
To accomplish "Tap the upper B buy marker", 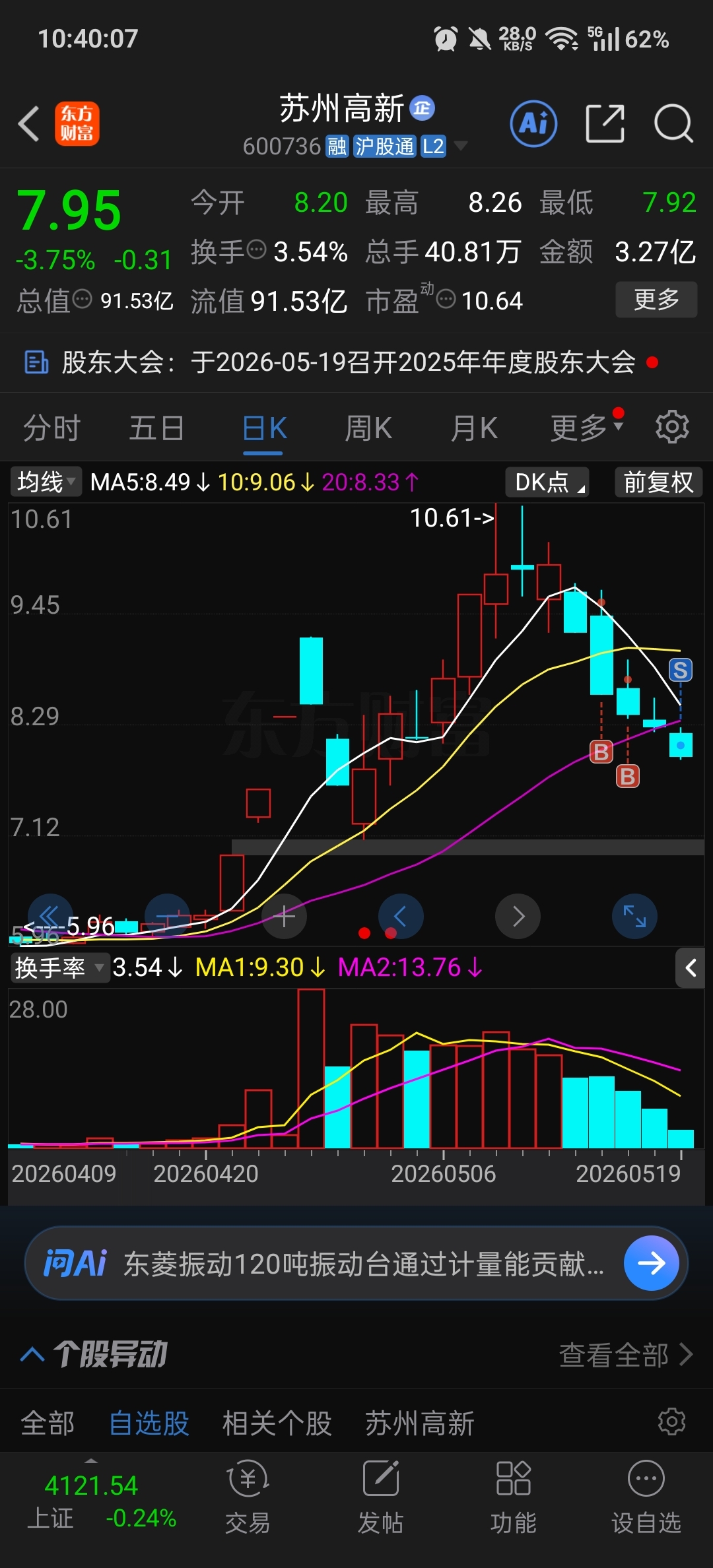I will point(601,751).
